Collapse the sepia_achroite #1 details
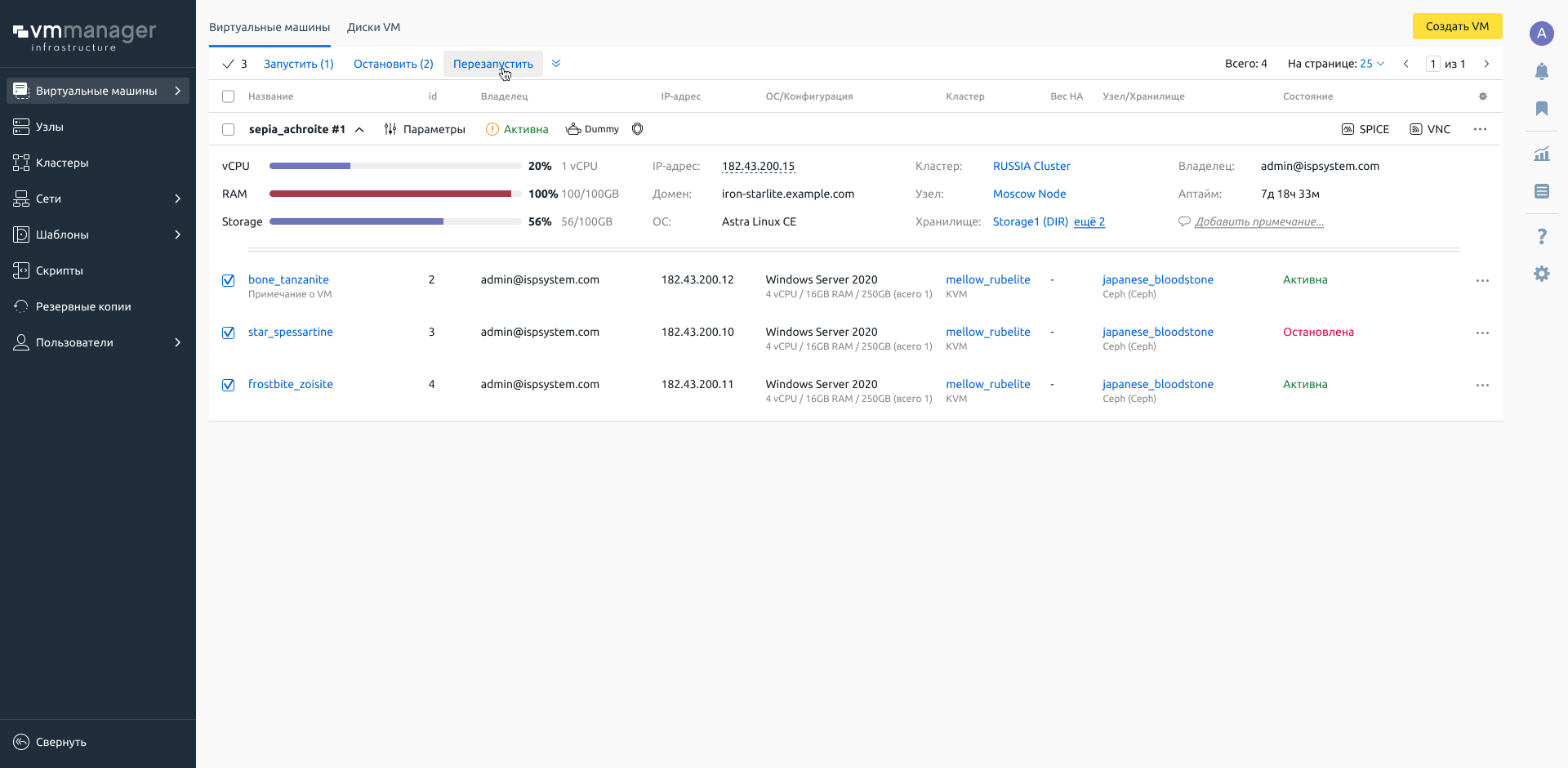The height and width of the screenshot is (768, 1568). point(359,129)
